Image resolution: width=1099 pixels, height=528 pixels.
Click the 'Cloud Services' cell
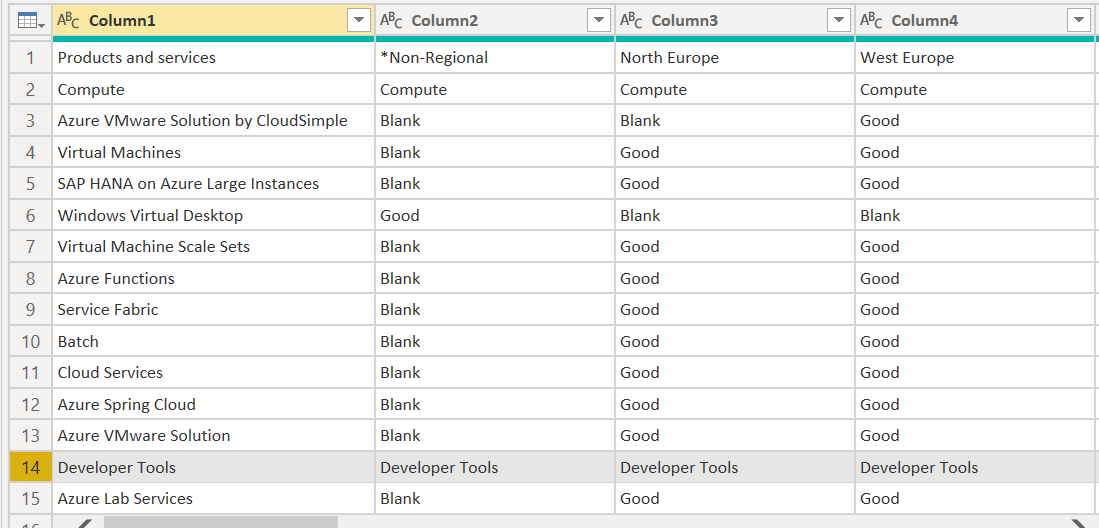214,373
